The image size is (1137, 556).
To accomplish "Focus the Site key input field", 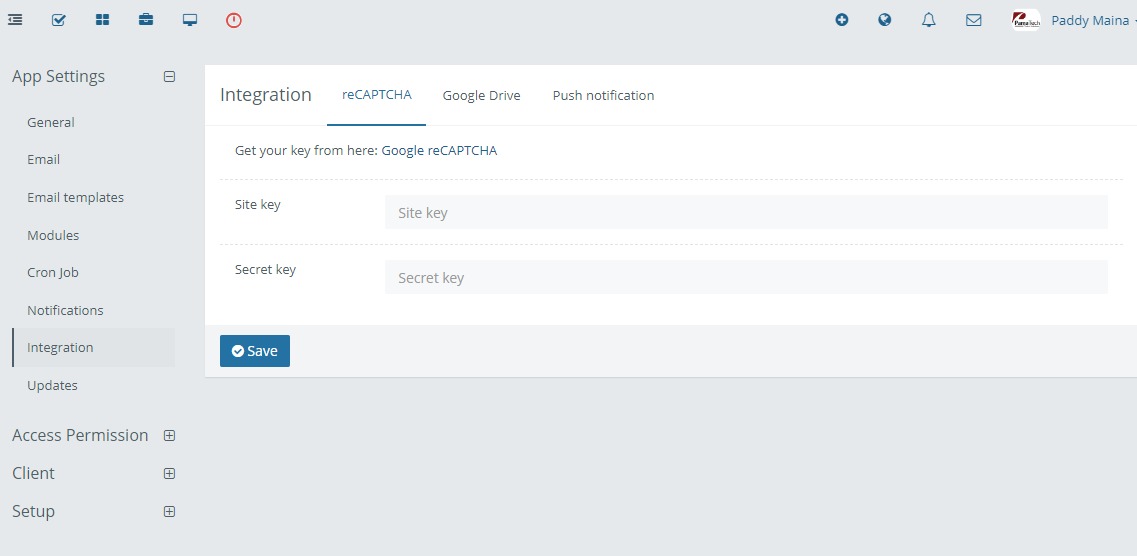I will tap(746, 212).
